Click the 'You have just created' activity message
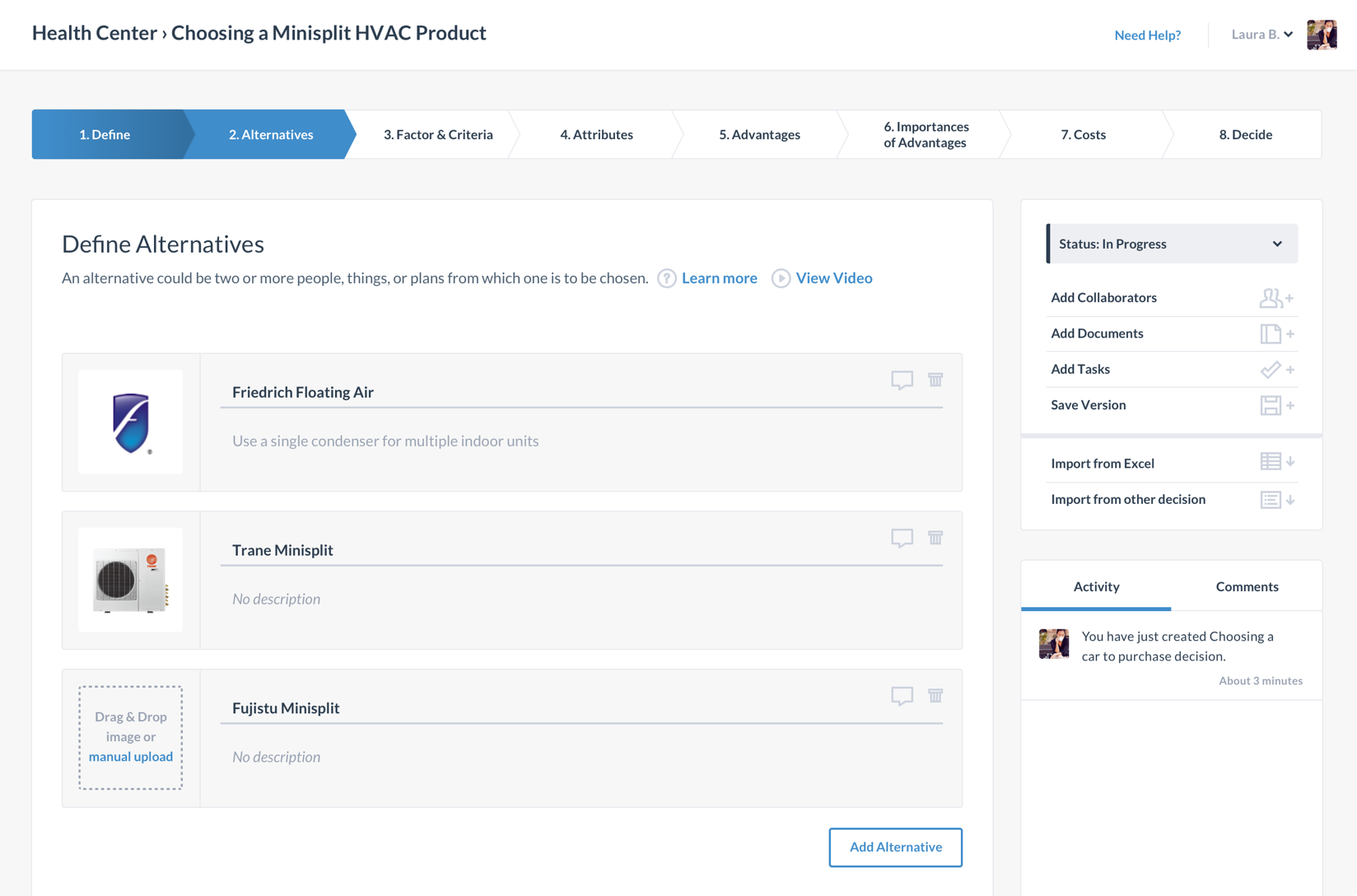 (1177, 646)
